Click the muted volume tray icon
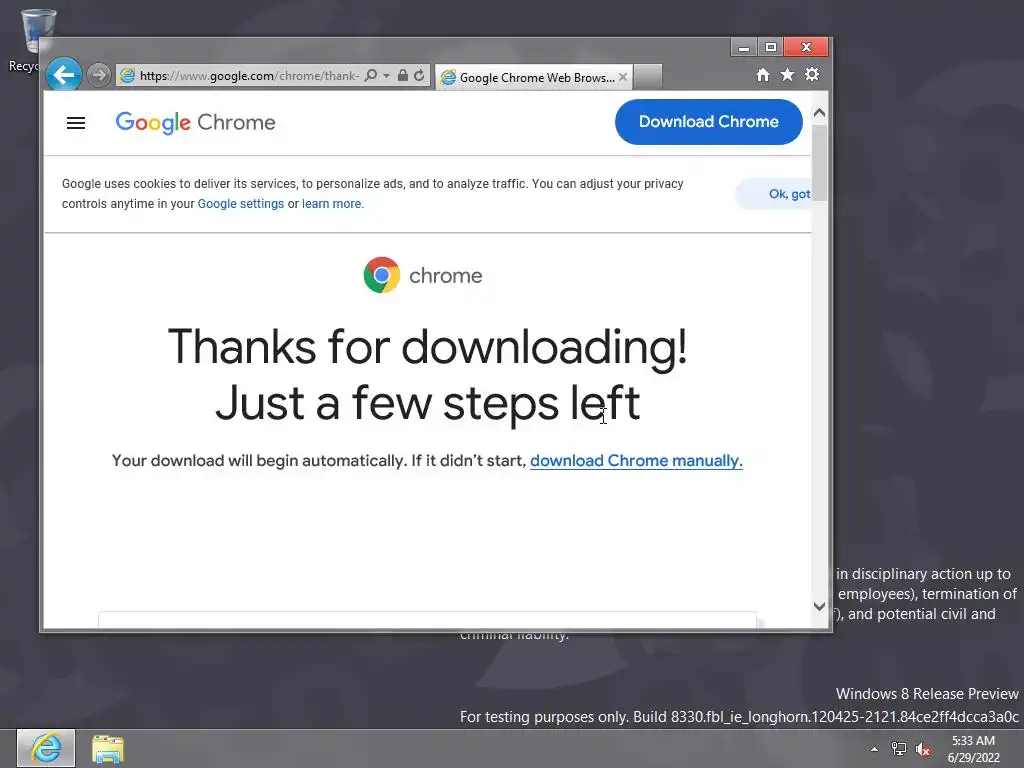Viewport: 1024px width, 768px height. (923, 749)
